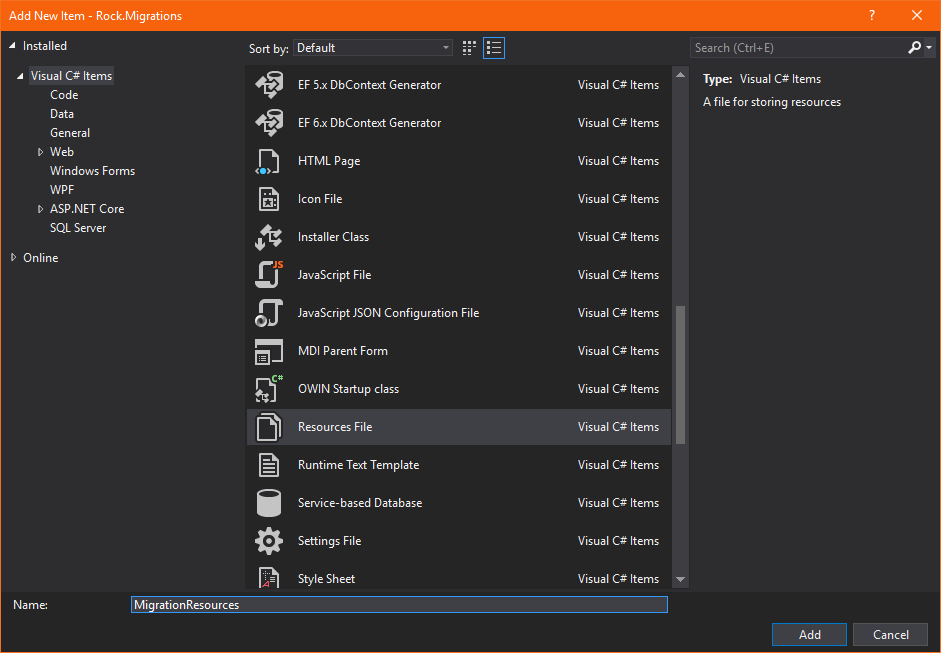941x653 pixels.
Task: Click the scroll down arrow of template list
Action: 681,579
